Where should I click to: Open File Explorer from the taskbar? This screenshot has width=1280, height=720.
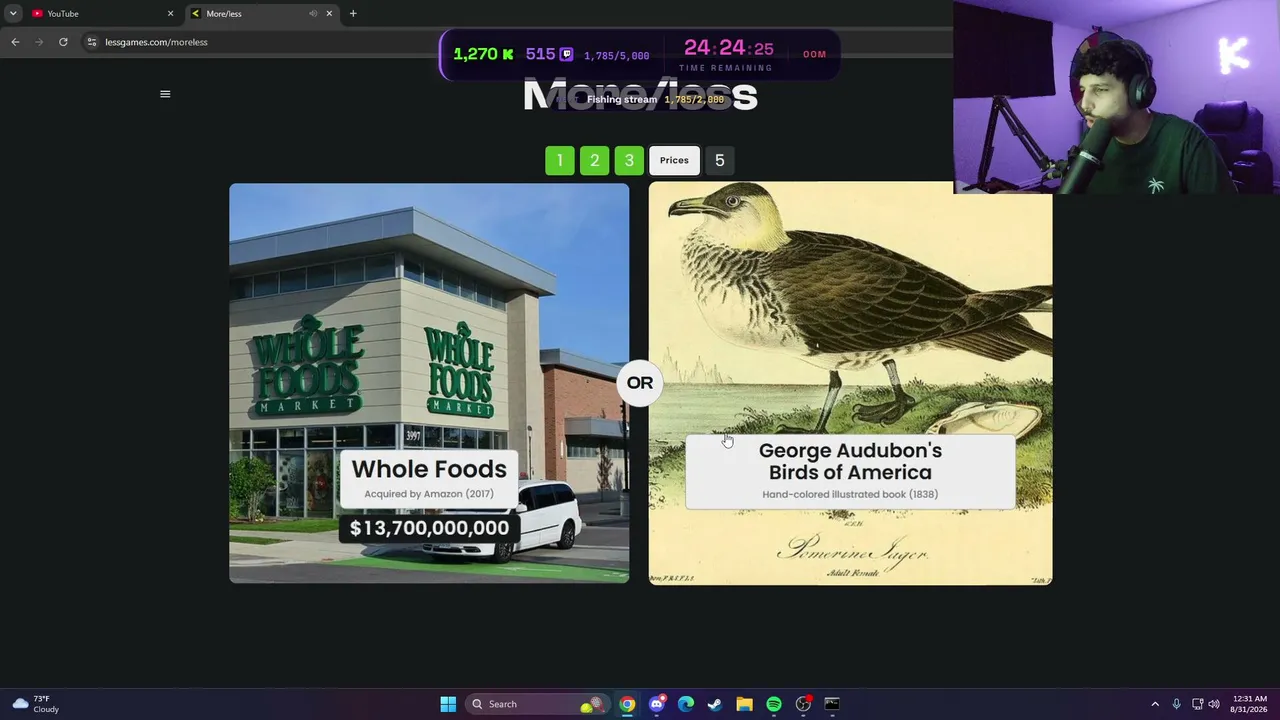coord(744,704)
